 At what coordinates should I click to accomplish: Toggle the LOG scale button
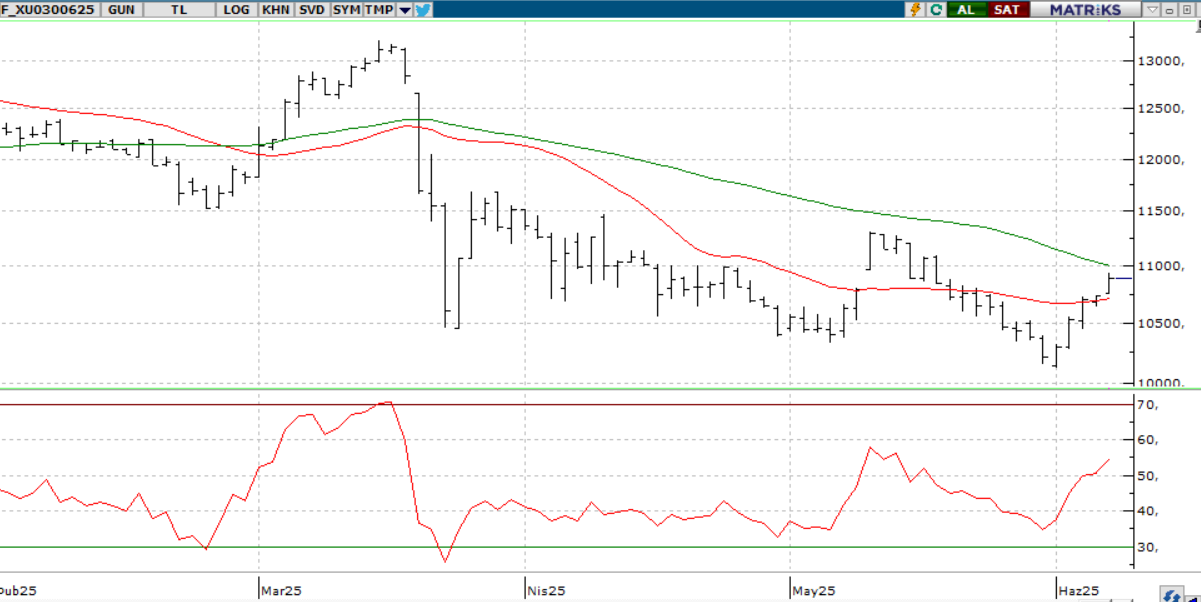pos(237,9)
